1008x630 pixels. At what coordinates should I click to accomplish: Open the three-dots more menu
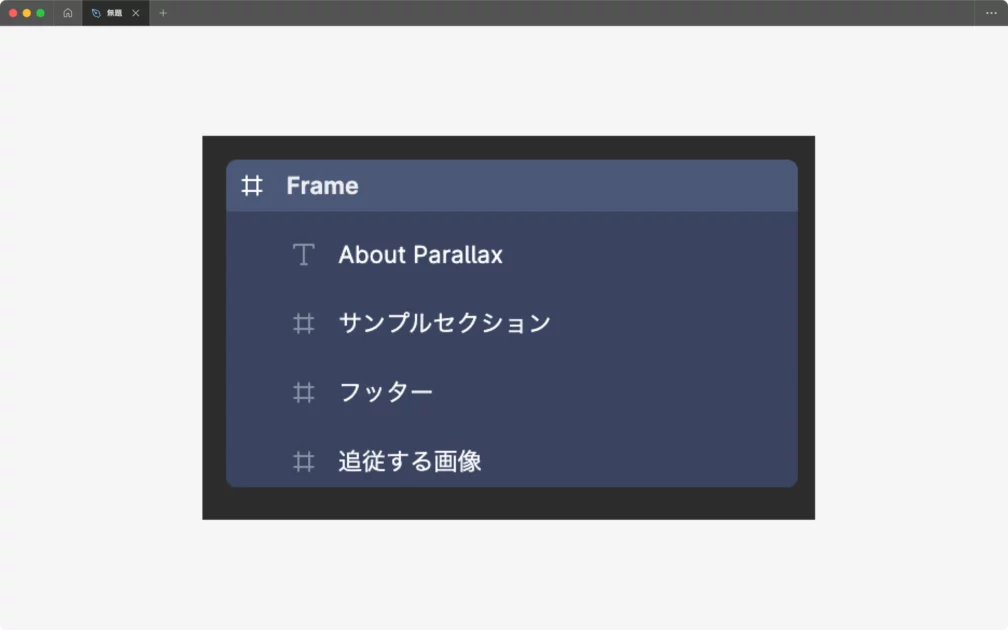991,13
